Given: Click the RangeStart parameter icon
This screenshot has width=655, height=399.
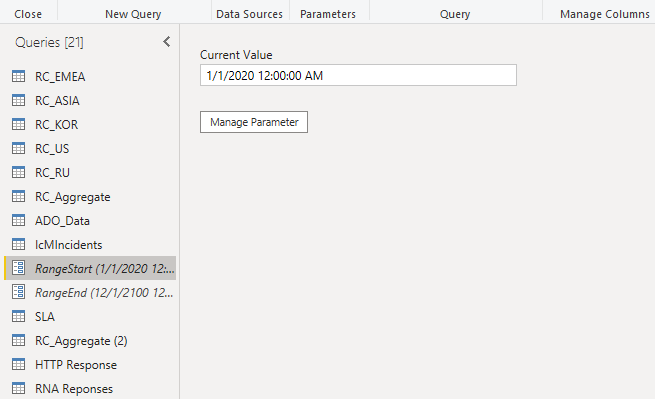Looking at the screenshot, I should tap(18, 268).
